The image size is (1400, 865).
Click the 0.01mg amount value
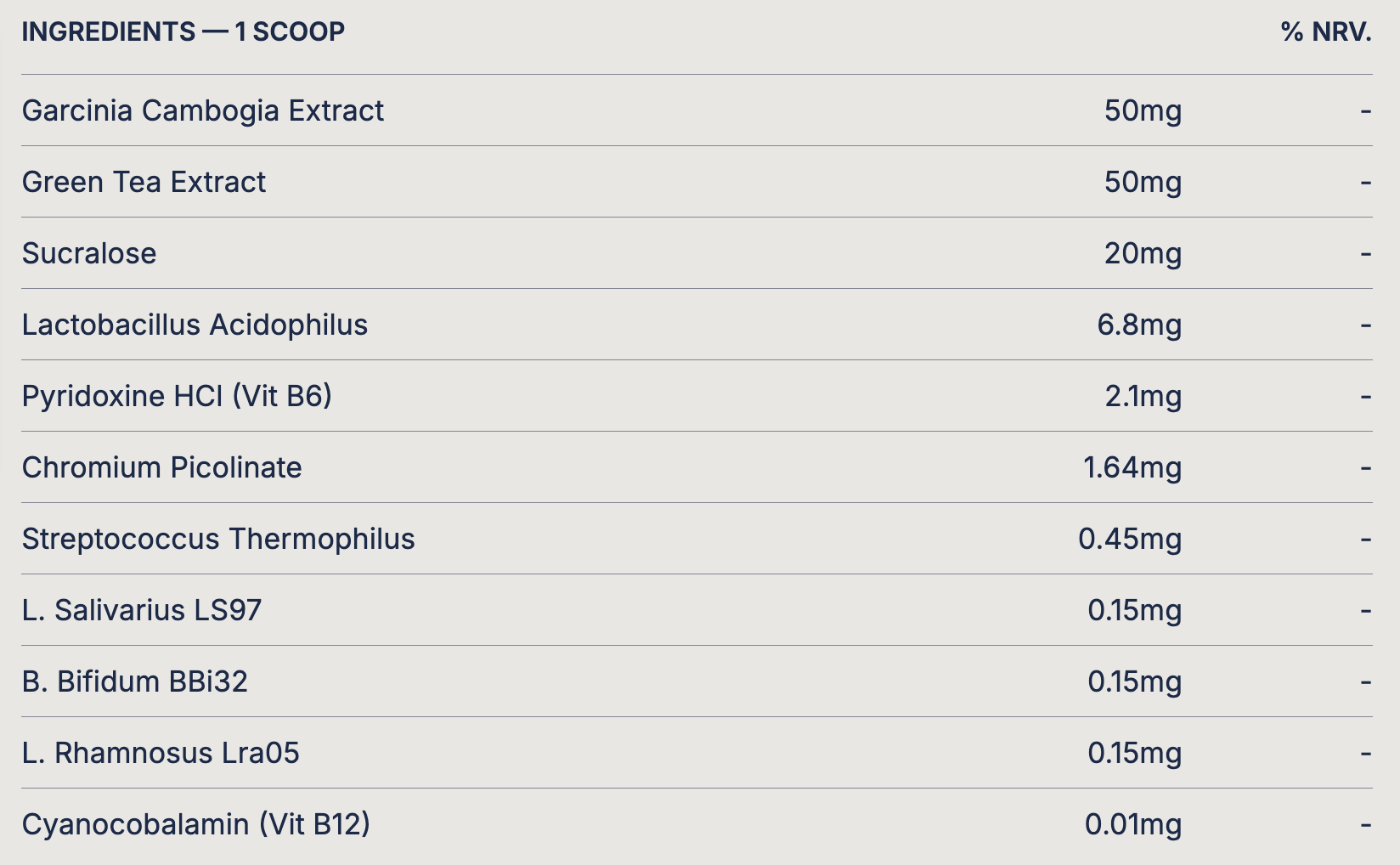point(1133,824)
